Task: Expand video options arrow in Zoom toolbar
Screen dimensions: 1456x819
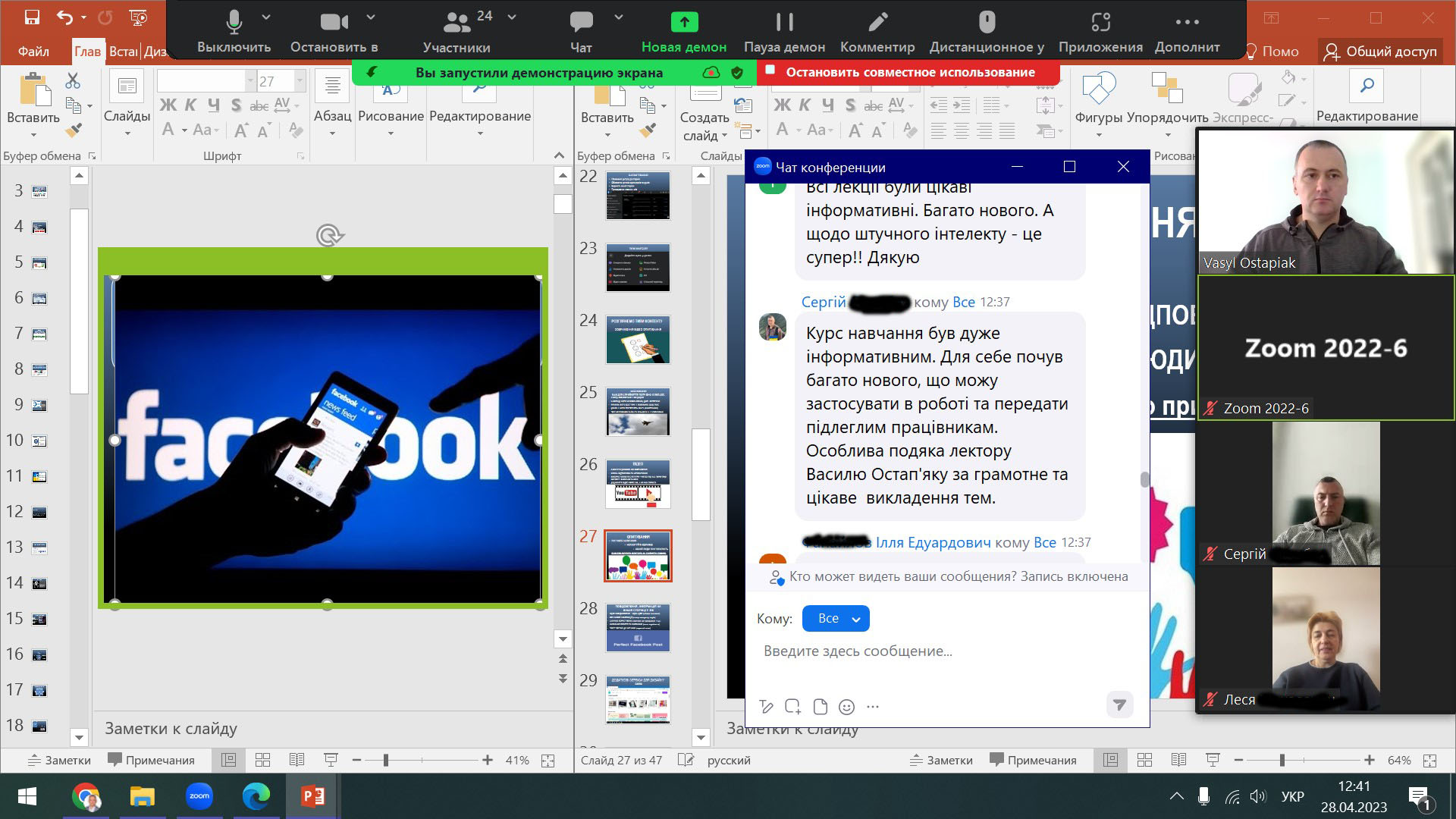Action: click(371, 17)
